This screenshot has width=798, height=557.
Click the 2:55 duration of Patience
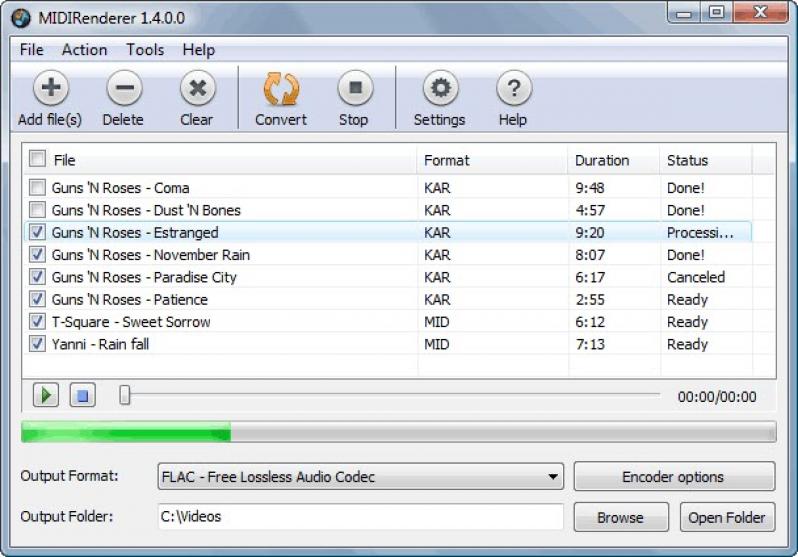590,299
